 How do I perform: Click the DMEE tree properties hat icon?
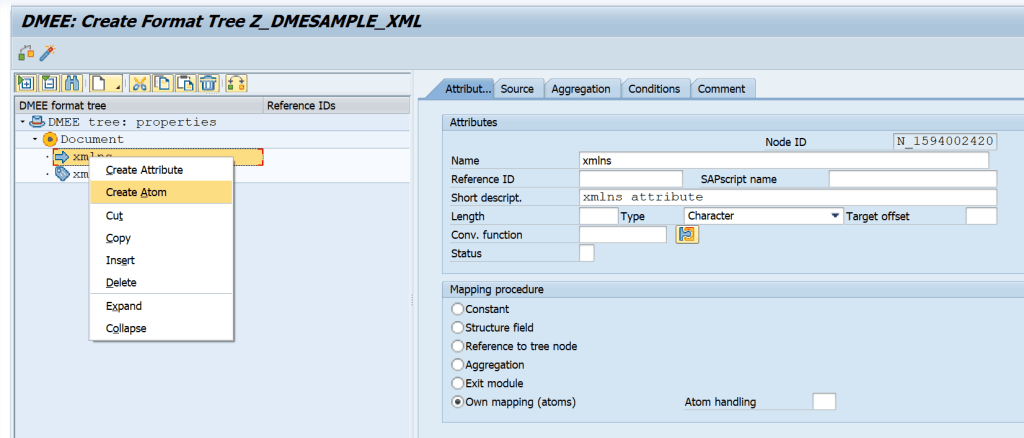(x=38, y=122)
